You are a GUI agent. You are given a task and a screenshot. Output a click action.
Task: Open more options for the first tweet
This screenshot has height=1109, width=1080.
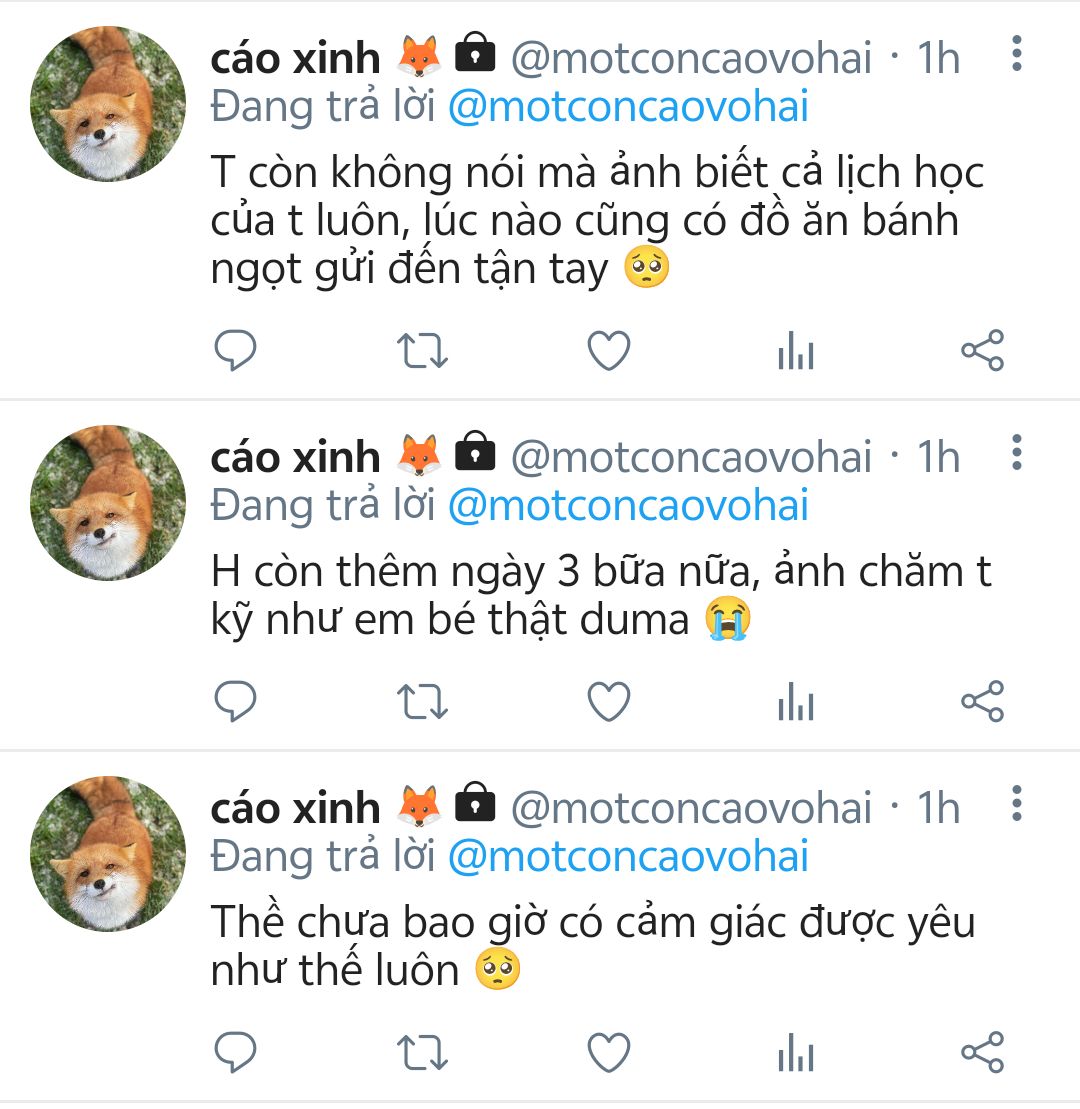[1016, 54]
